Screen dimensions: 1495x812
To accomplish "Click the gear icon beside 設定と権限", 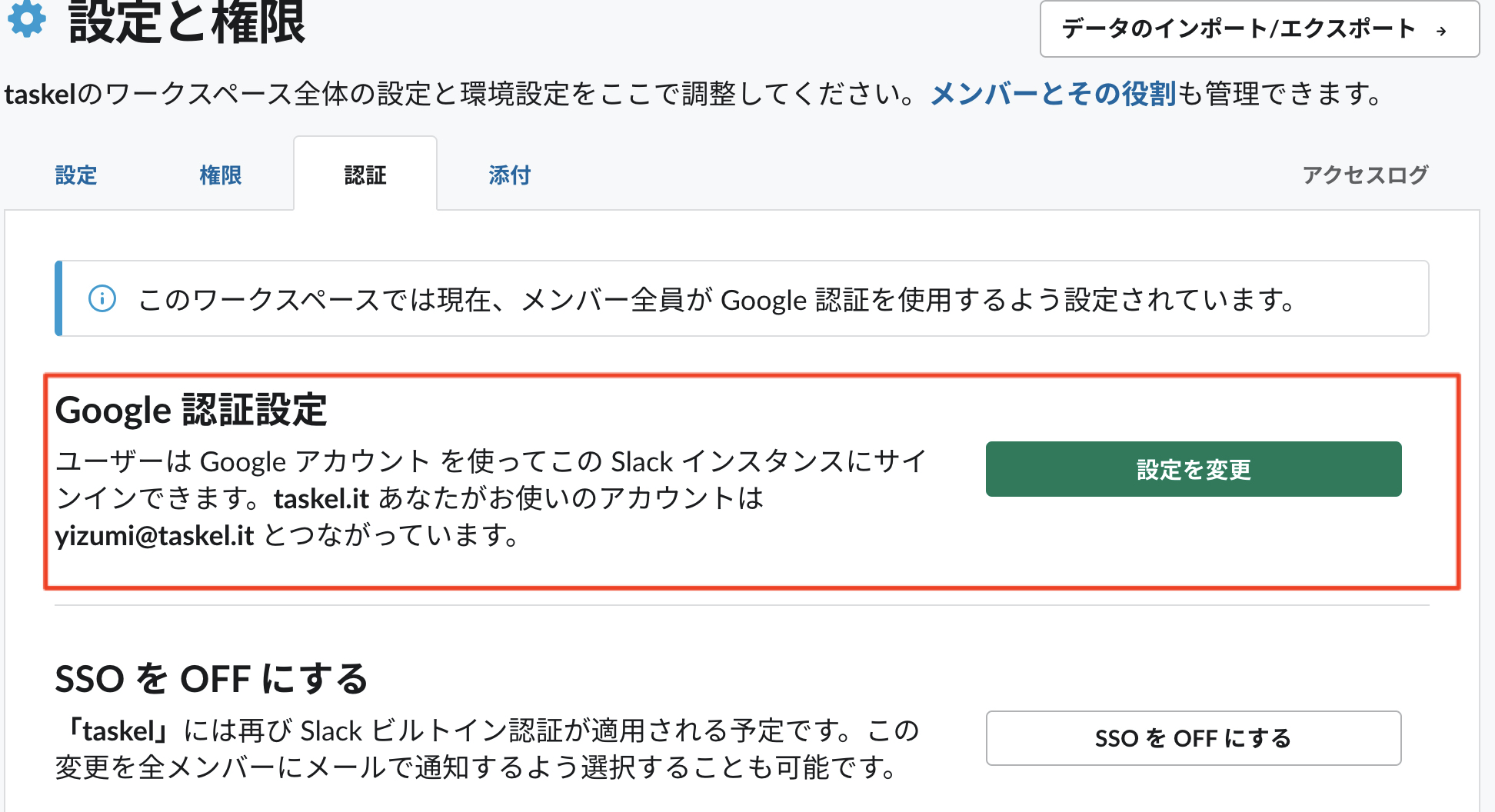I will point(28,18).
